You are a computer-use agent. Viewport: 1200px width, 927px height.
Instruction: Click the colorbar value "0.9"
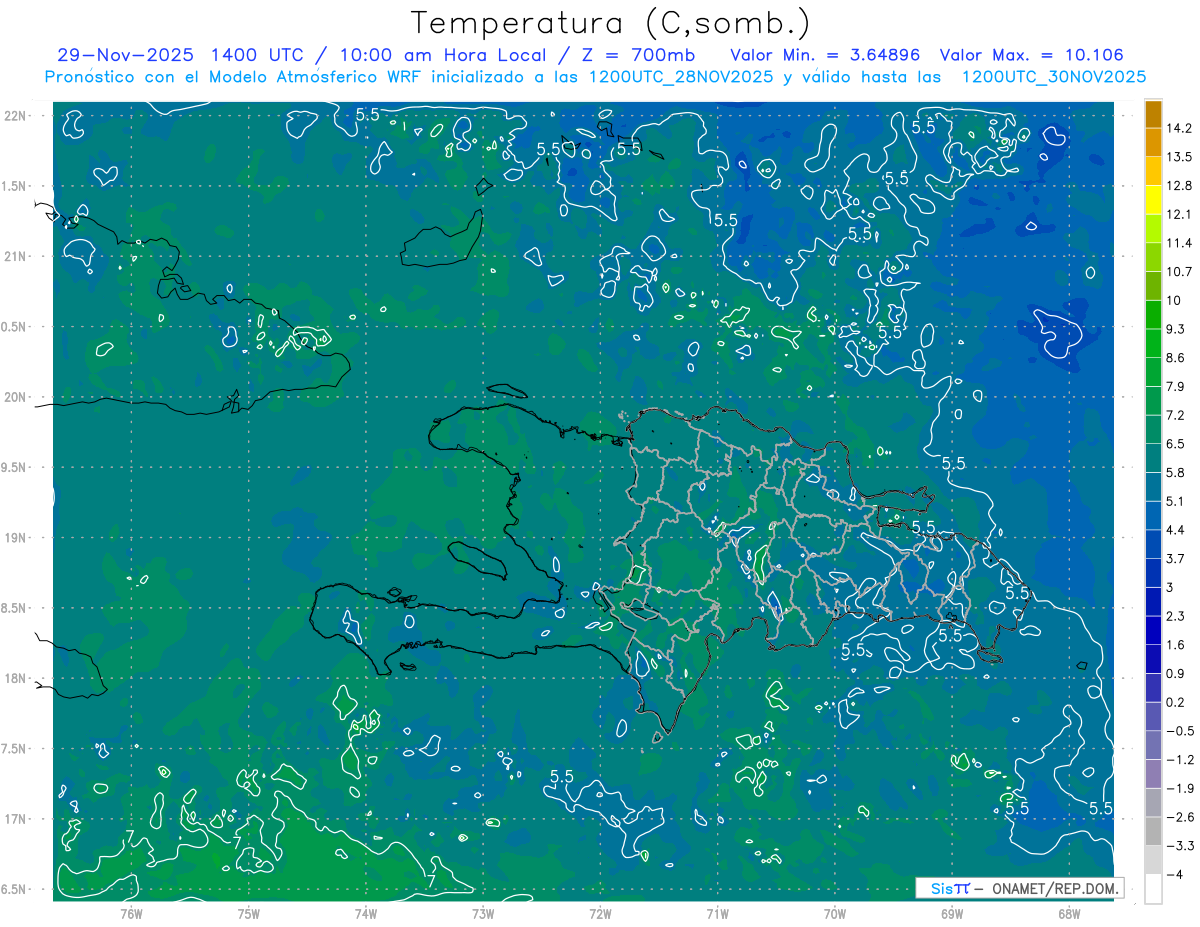click(1176, 673)
